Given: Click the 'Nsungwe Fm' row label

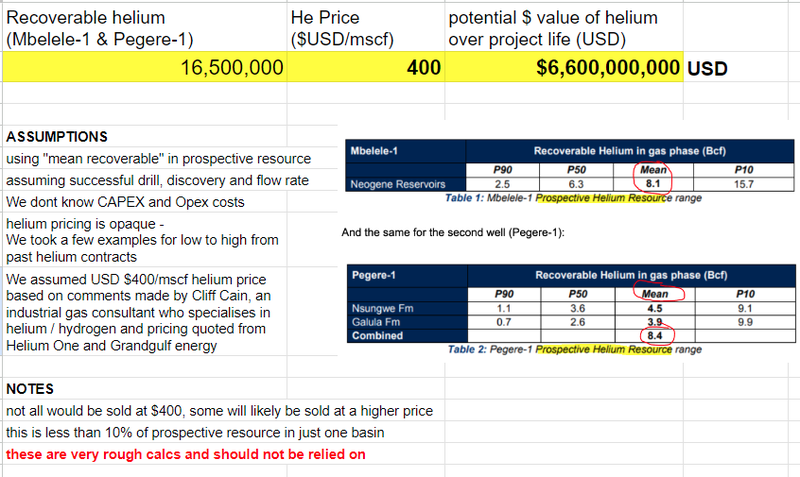Looking at the screenshot, I should (x=383, y=308).
